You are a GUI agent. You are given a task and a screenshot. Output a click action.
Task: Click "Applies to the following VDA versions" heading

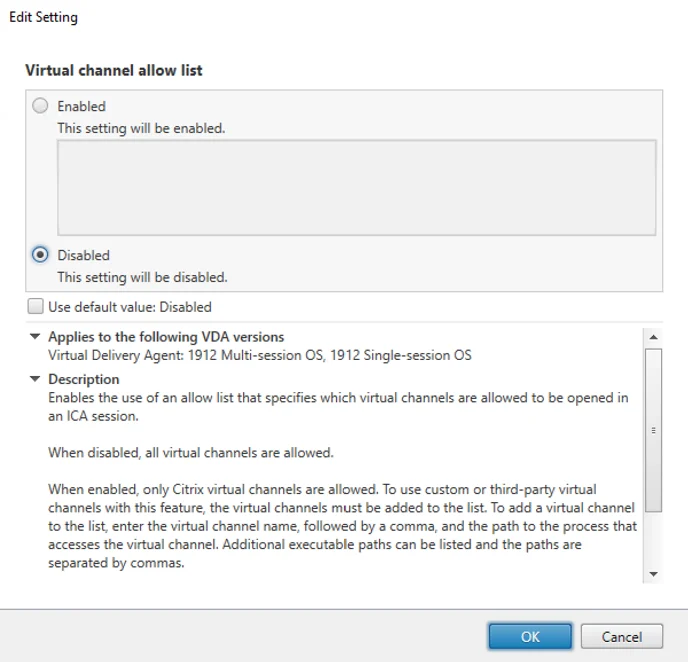point(166,337)
